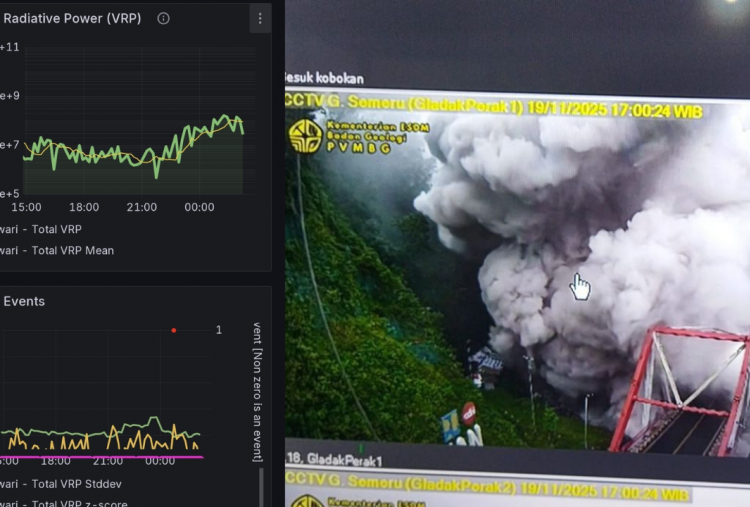This screenshot has height=507, width=750.
Task: Click the red event marker dot
Action: [174, 331]
